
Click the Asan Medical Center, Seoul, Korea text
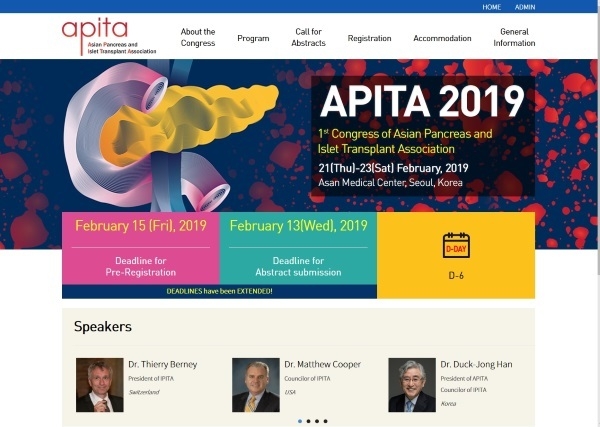click(390, 183)
